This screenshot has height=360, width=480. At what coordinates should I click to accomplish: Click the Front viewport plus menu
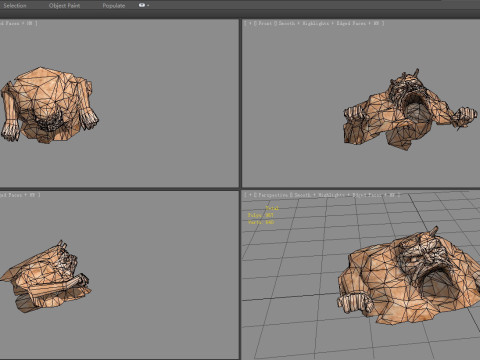click(x=250, y=23)
